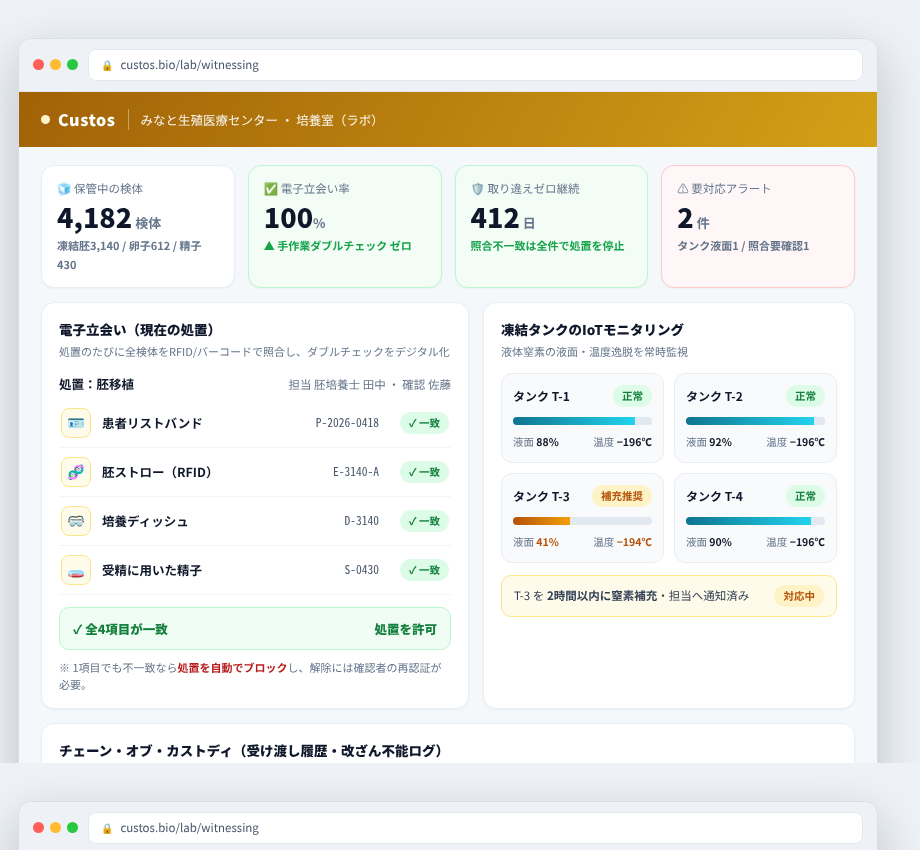Click the 培養ディッシュ row icon
This screenshot has width=920, height=850.
76,521
